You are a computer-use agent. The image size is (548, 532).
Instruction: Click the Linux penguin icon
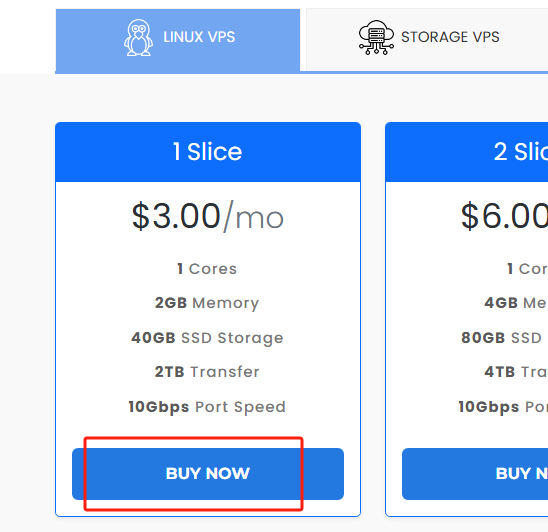point(138,37)
